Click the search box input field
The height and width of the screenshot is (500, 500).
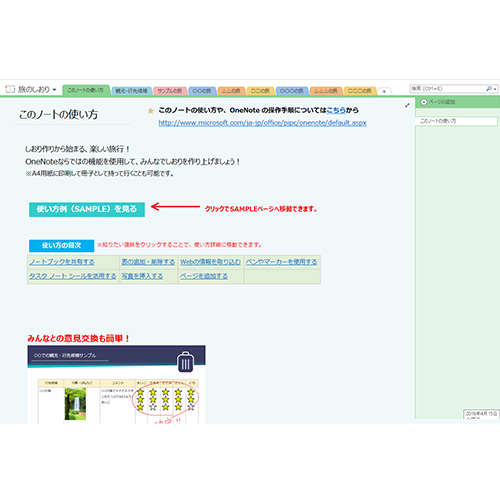point(447,89)
